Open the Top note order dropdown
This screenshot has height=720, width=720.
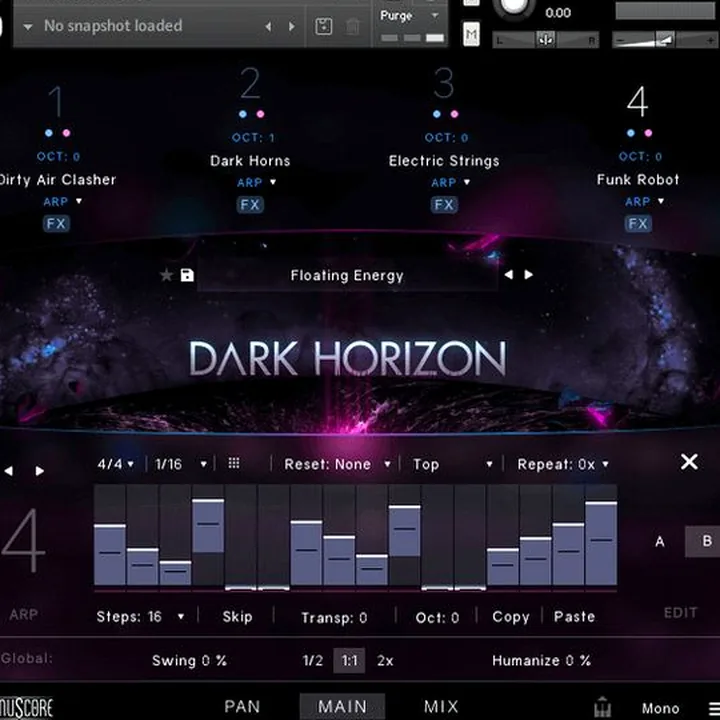click(x=453, y=464)
